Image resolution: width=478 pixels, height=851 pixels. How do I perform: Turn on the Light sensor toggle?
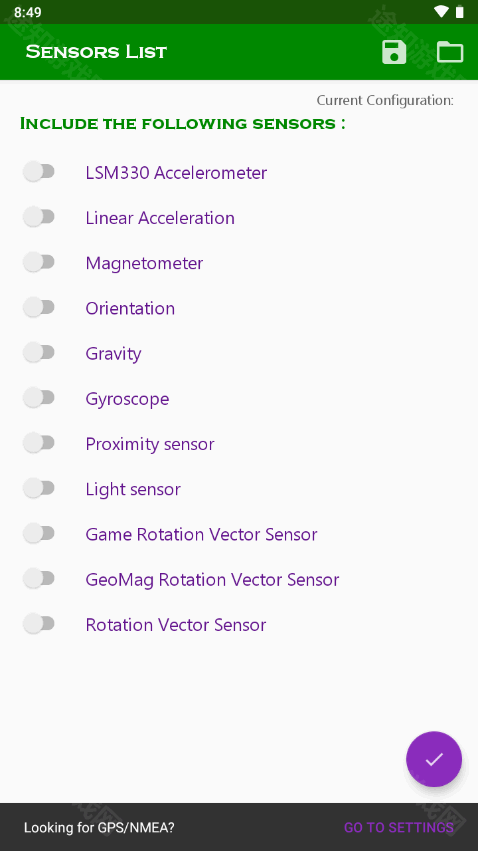pyautogui.click(x=39, y=488)
